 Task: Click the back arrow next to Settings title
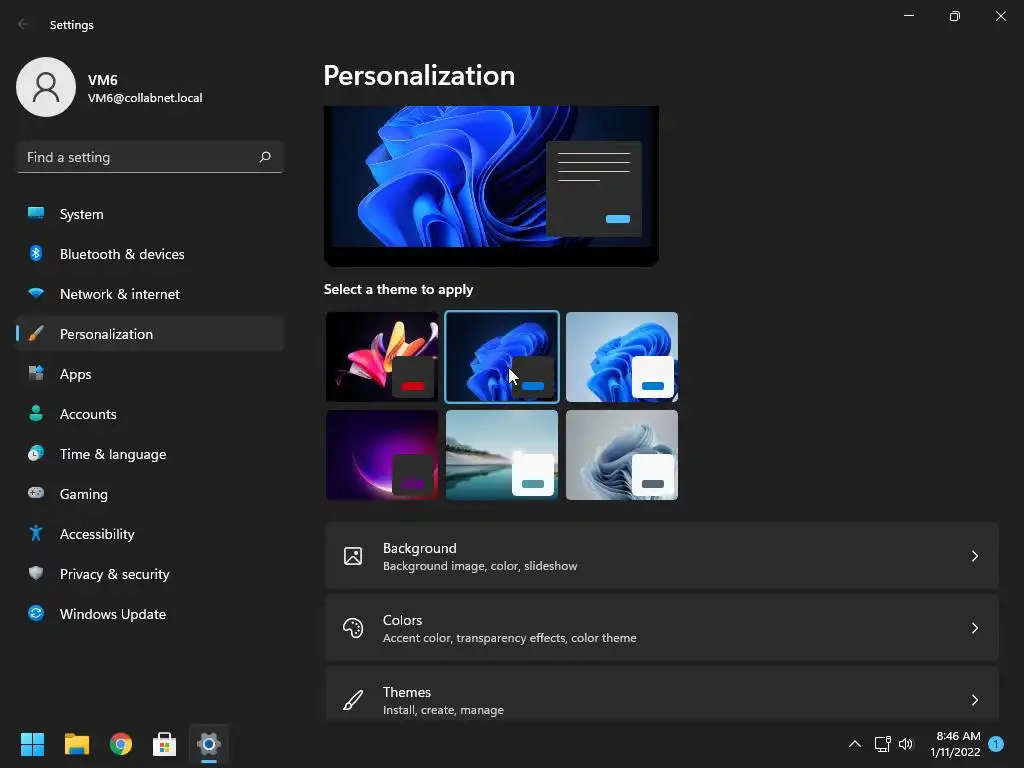[24, 24]
